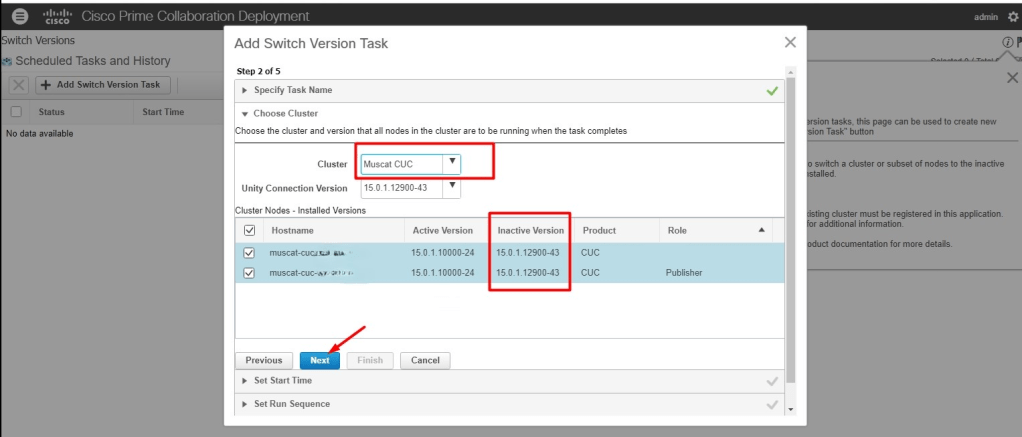Toggle the select-all checkbox in Hostname header

tap(249, 230)
